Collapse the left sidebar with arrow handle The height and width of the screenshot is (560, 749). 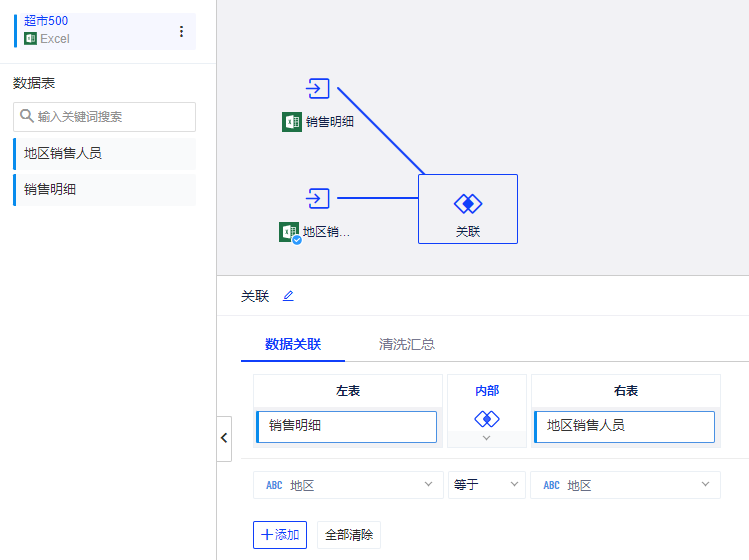pyautogui.click(x=224, y=438)
